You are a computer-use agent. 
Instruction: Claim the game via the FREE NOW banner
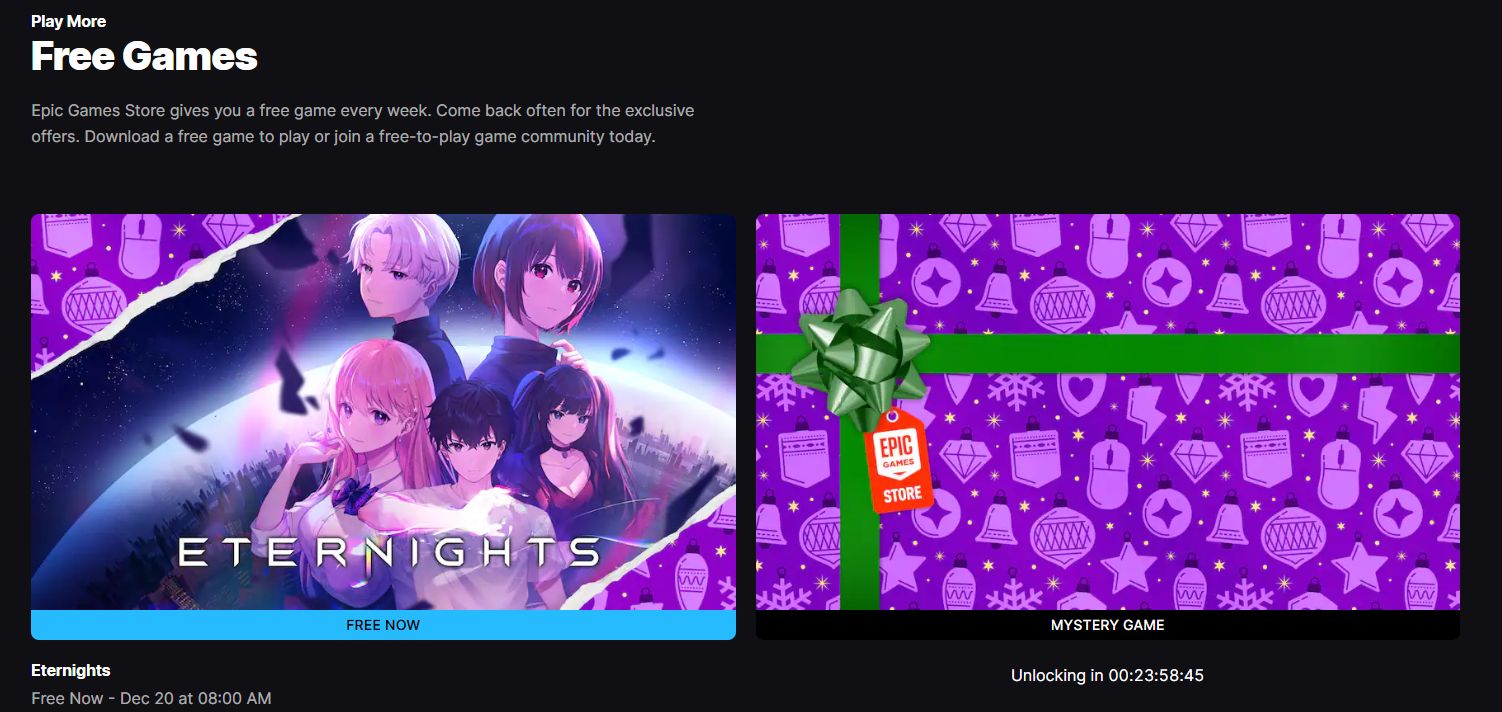click(x=383, y=625)
